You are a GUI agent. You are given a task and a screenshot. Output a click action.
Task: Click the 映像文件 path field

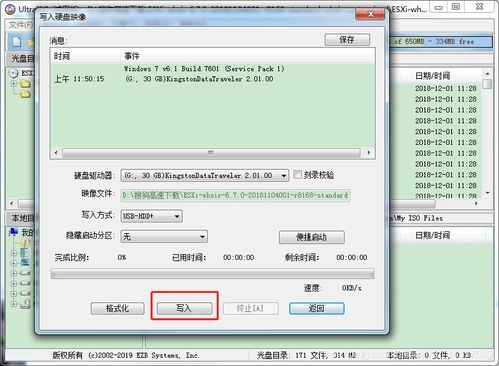(x=235, y=195)
